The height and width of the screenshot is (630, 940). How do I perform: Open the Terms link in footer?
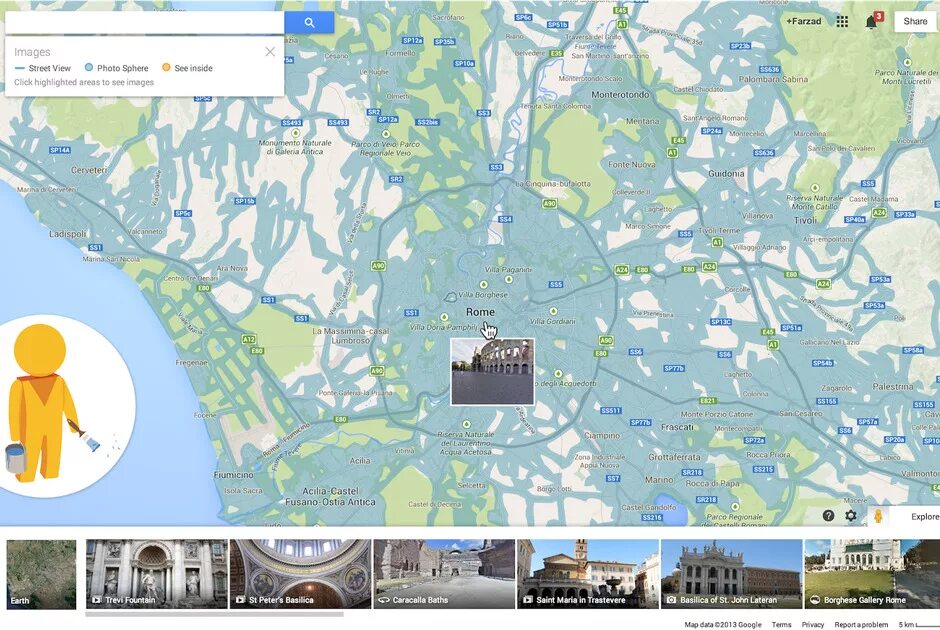[781, 625]
